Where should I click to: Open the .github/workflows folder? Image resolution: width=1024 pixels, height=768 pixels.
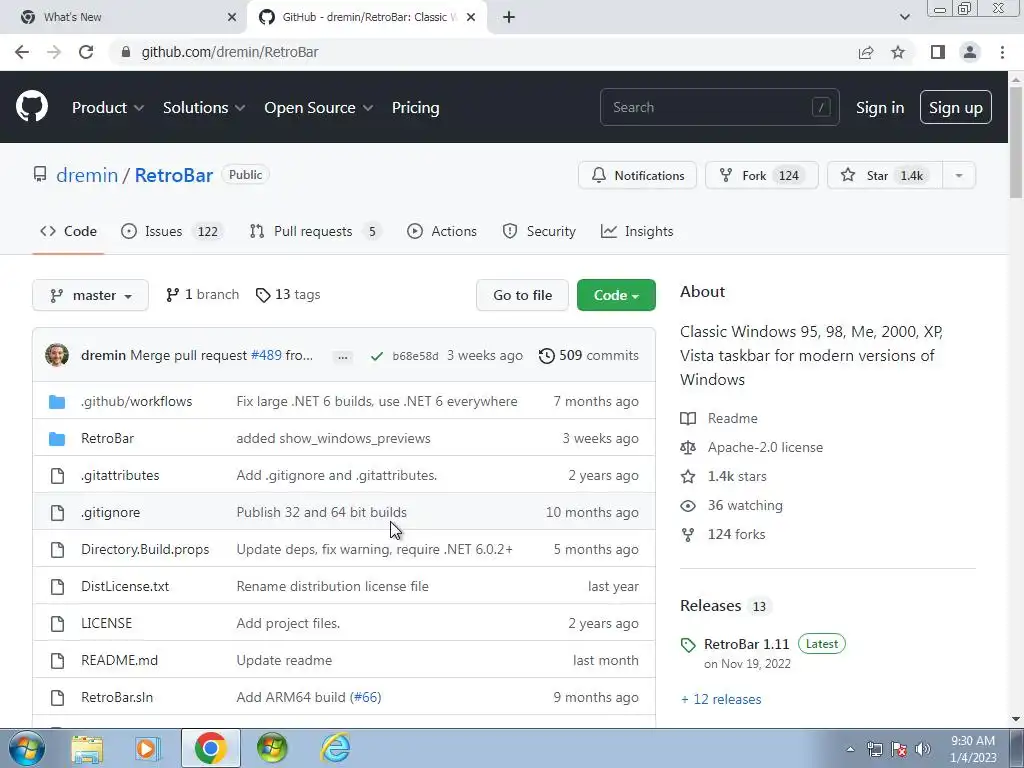coord(136,402)
